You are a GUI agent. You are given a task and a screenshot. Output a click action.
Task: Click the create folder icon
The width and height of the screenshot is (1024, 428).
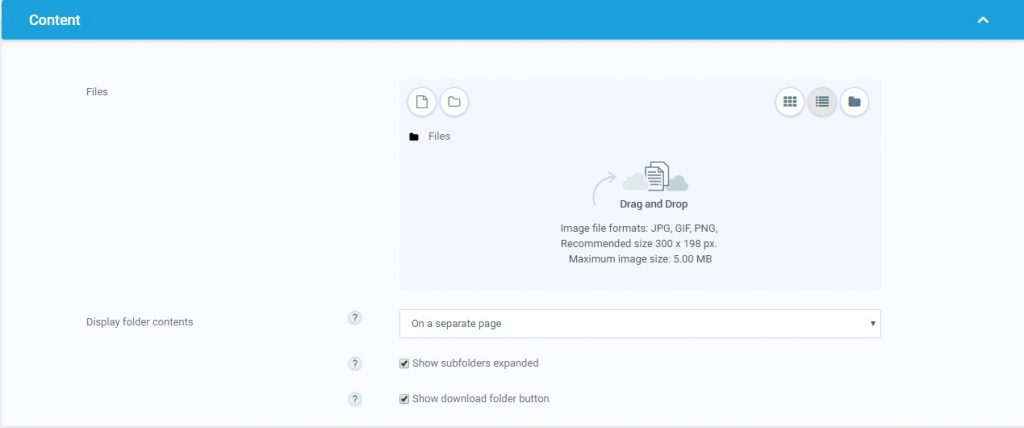click(x=454, y=102)
